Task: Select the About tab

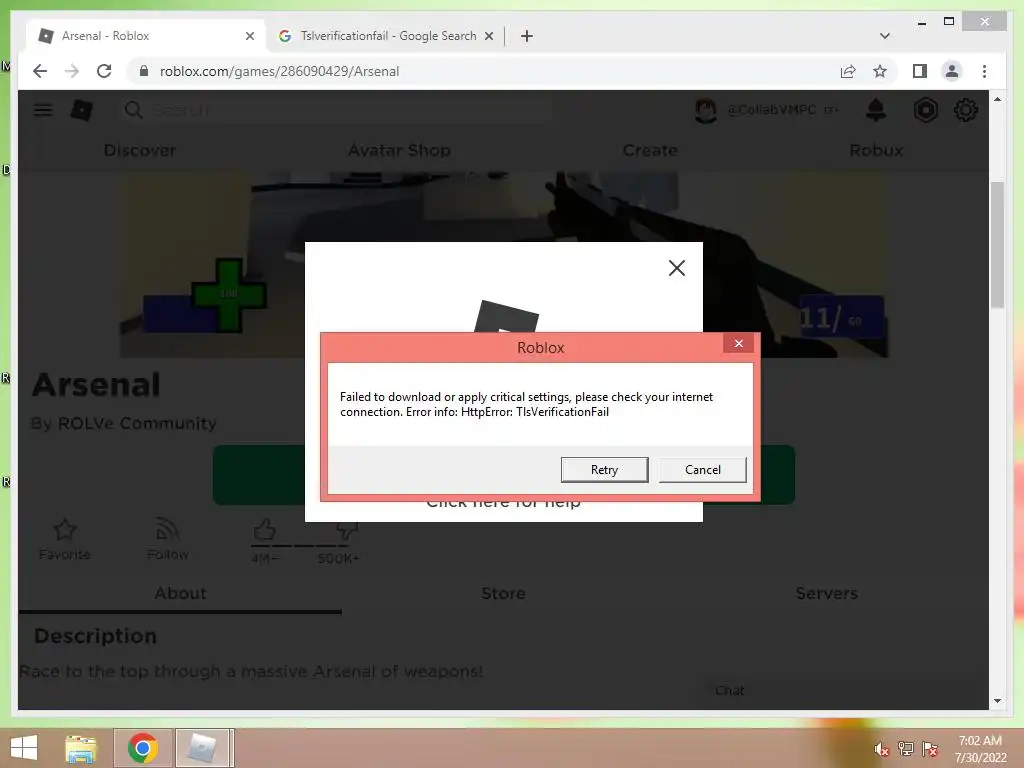Action: [180, 593]
